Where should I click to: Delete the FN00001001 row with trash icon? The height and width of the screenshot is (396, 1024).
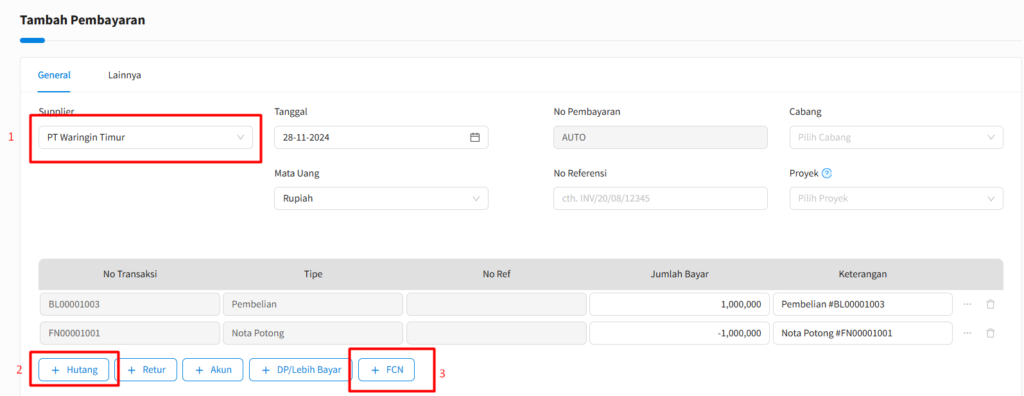990,333
